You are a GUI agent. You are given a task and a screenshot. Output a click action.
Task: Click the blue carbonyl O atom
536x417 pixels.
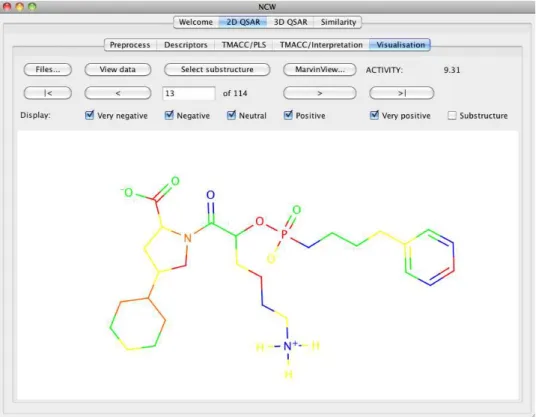[211, 195]
